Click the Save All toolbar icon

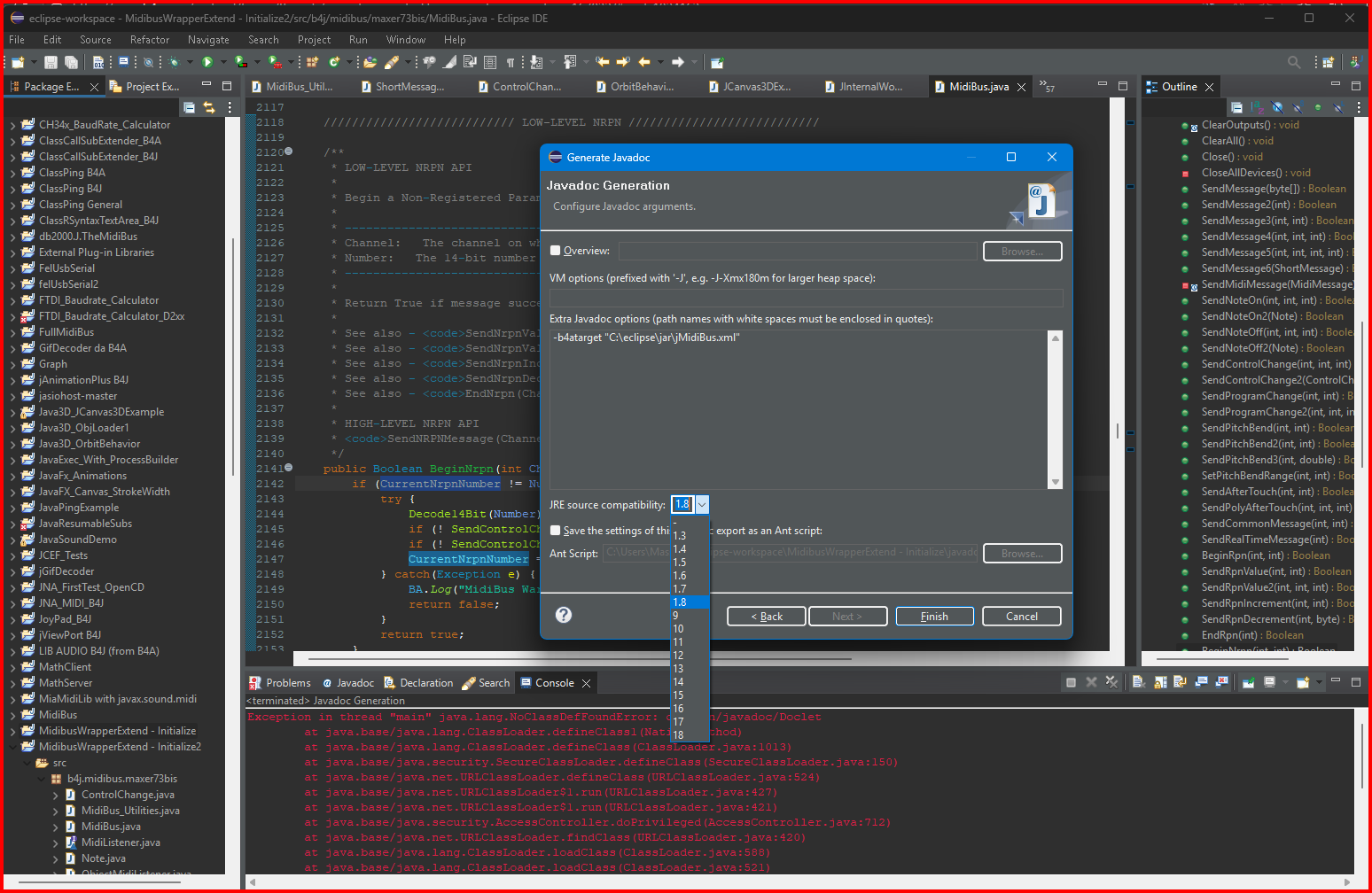click(71, 62)
